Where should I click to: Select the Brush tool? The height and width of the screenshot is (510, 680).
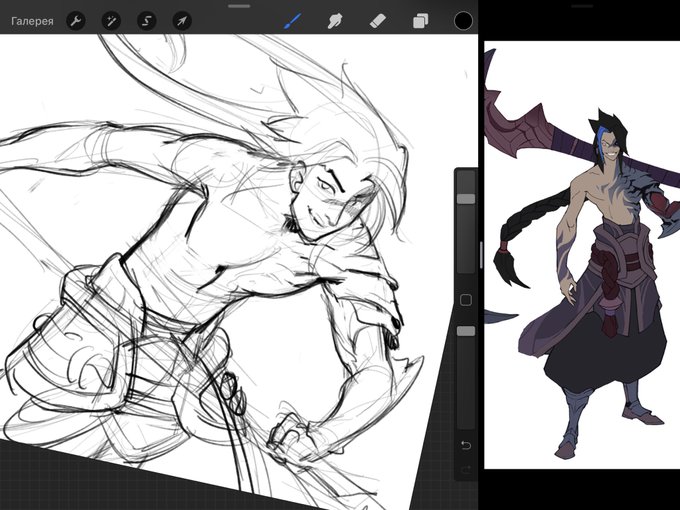(x=293, y=21)
